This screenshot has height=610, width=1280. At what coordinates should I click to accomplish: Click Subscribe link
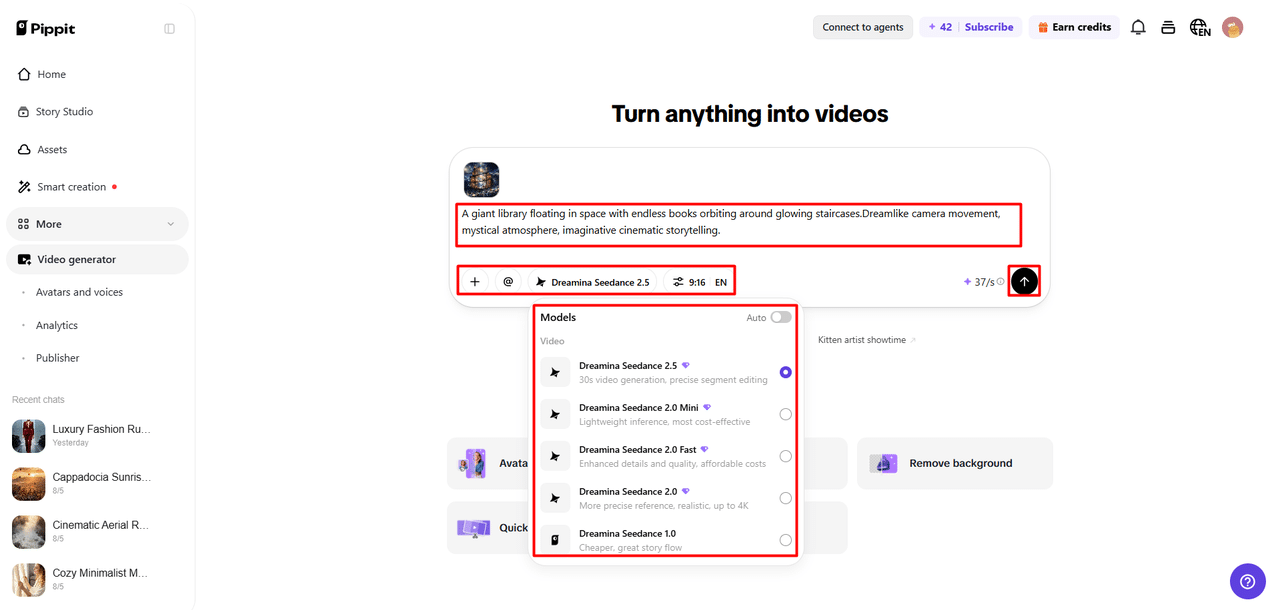989,27
